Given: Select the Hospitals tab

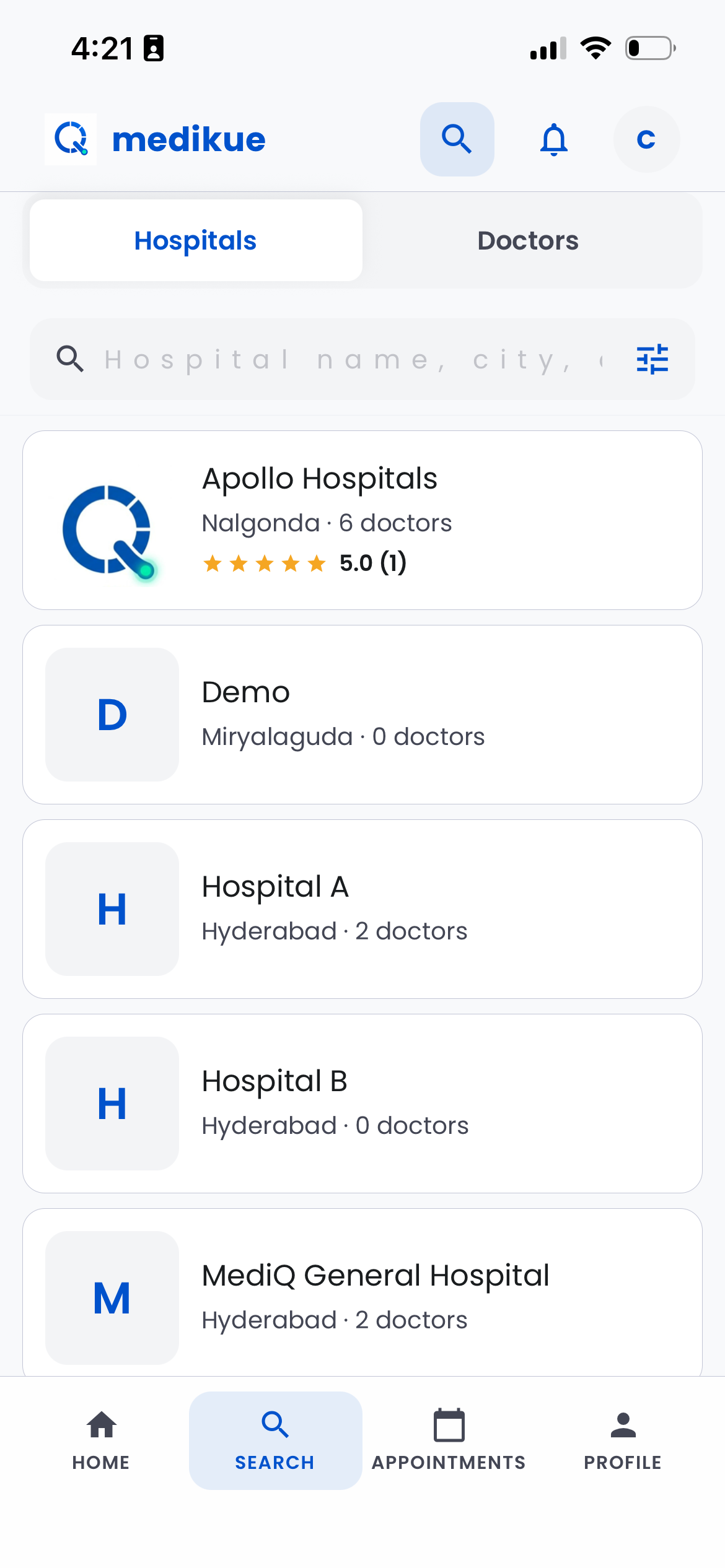Looking at the screenshot, I should 196,240.
